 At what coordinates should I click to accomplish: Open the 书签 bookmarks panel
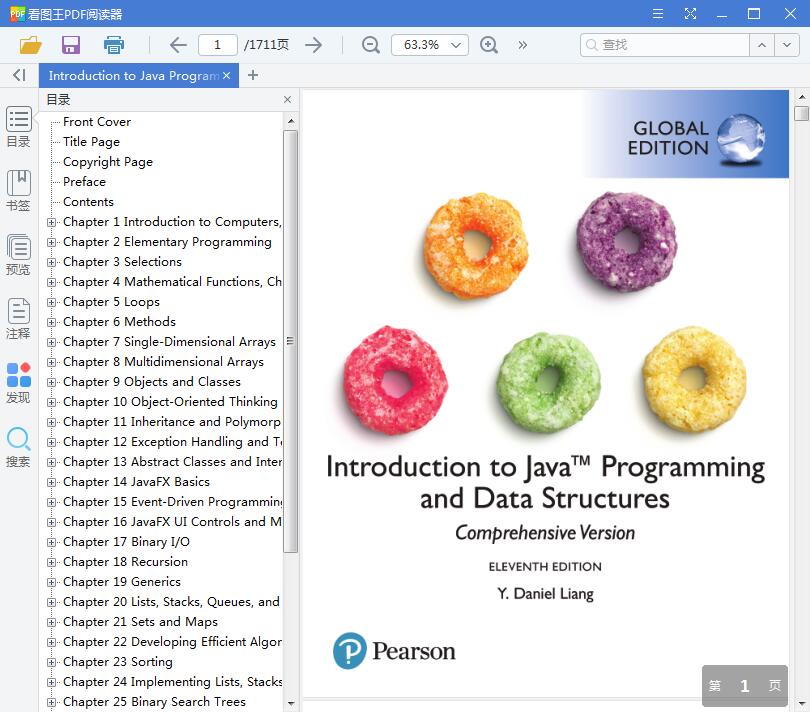(x=19, y=191)
